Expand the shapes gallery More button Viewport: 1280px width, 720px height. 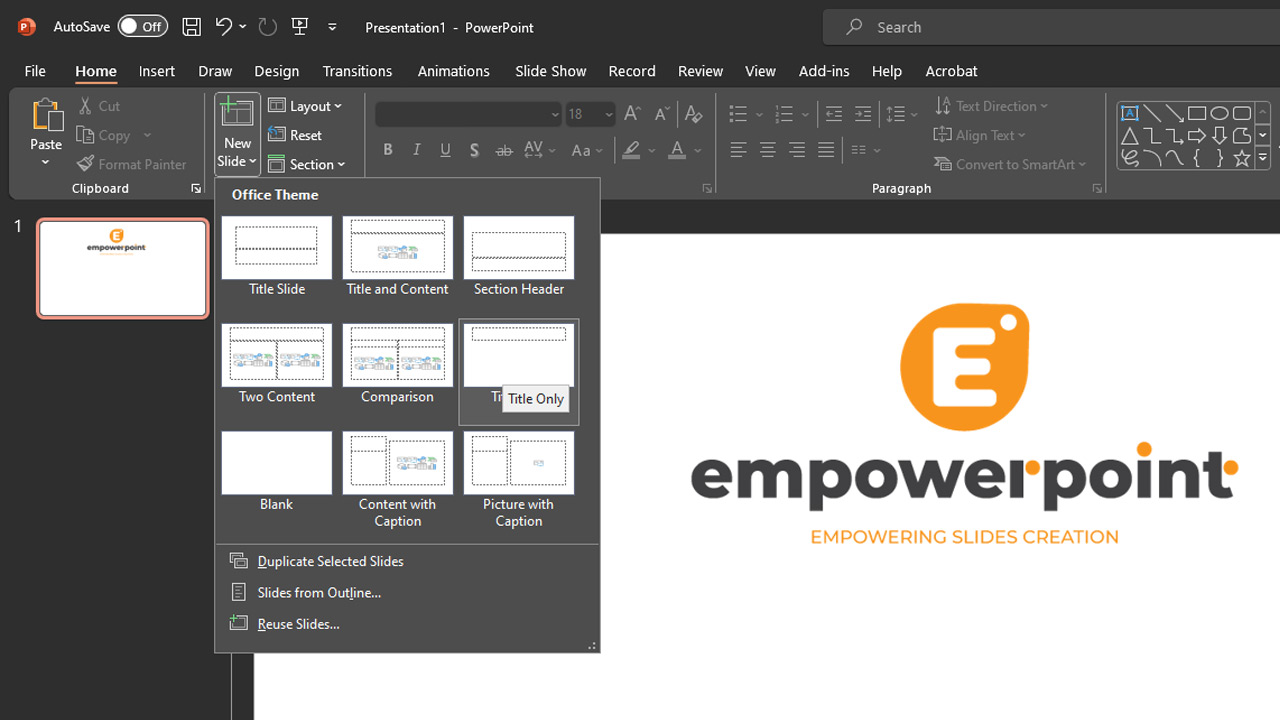[x=1263, y=158]
